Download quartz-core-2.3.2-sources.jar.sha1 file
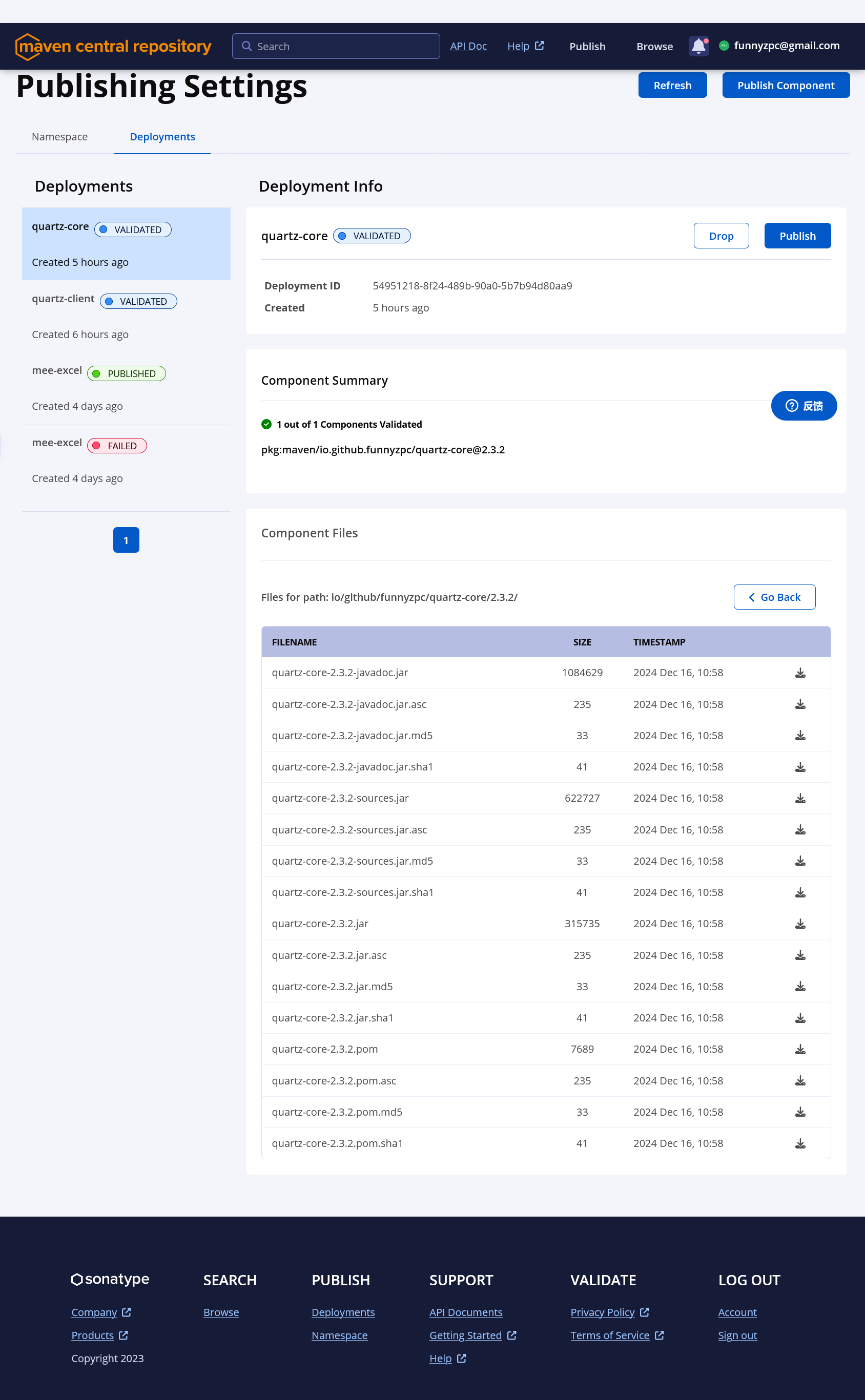Image resolution: width=865 pixels, height=1400 pixels. click(800, 892)
